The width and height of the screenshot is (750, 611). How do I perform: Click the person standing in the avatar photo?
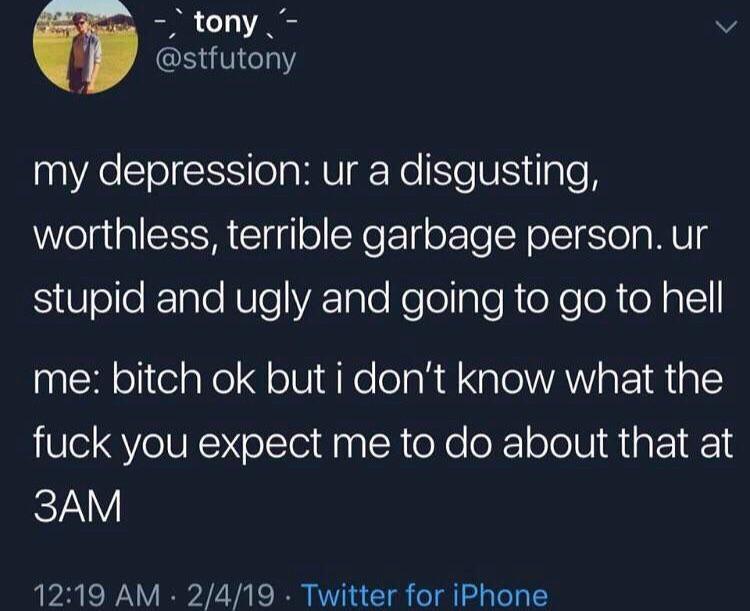click(x=84, y=53)
